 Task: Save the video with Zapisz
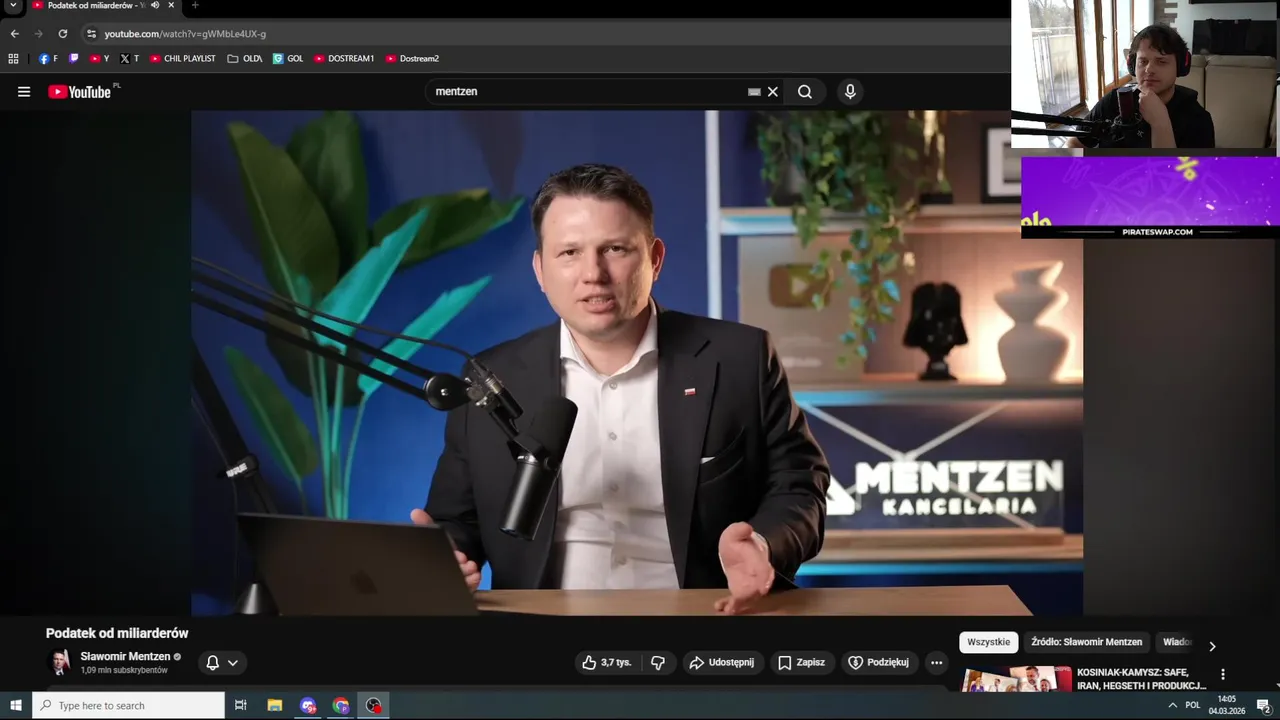coord(802,662)
